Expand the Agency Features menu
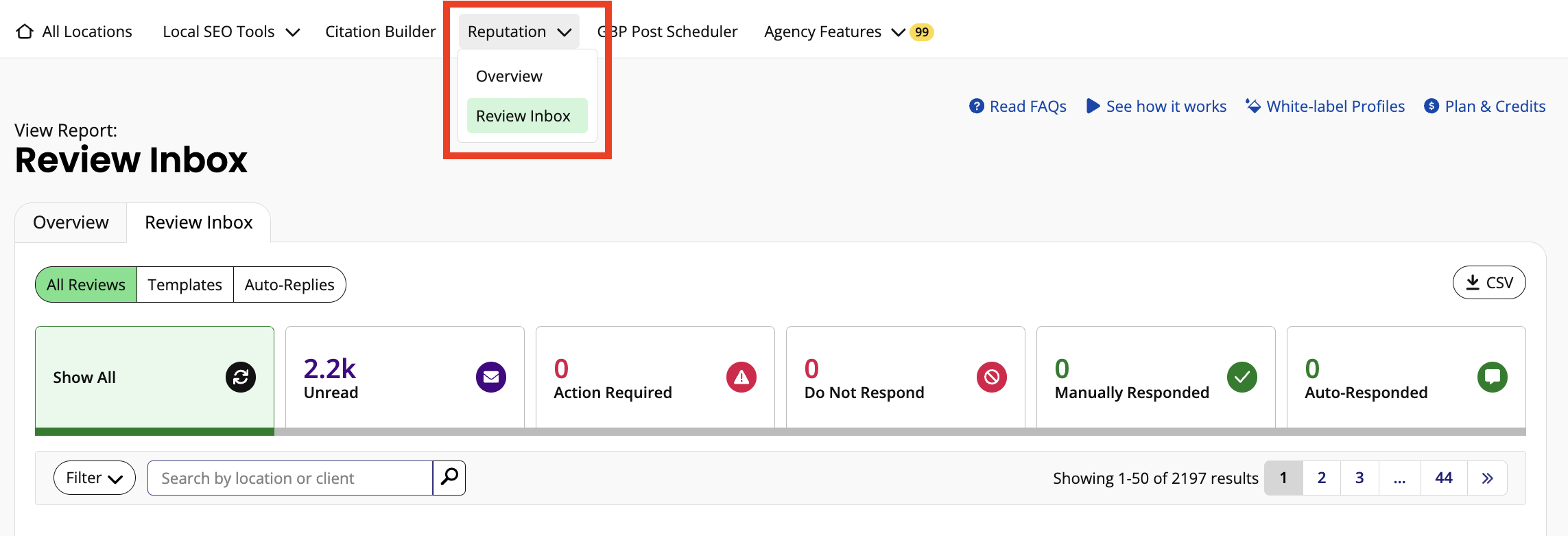Screen dimensions: 1568x536 (834, 32)
